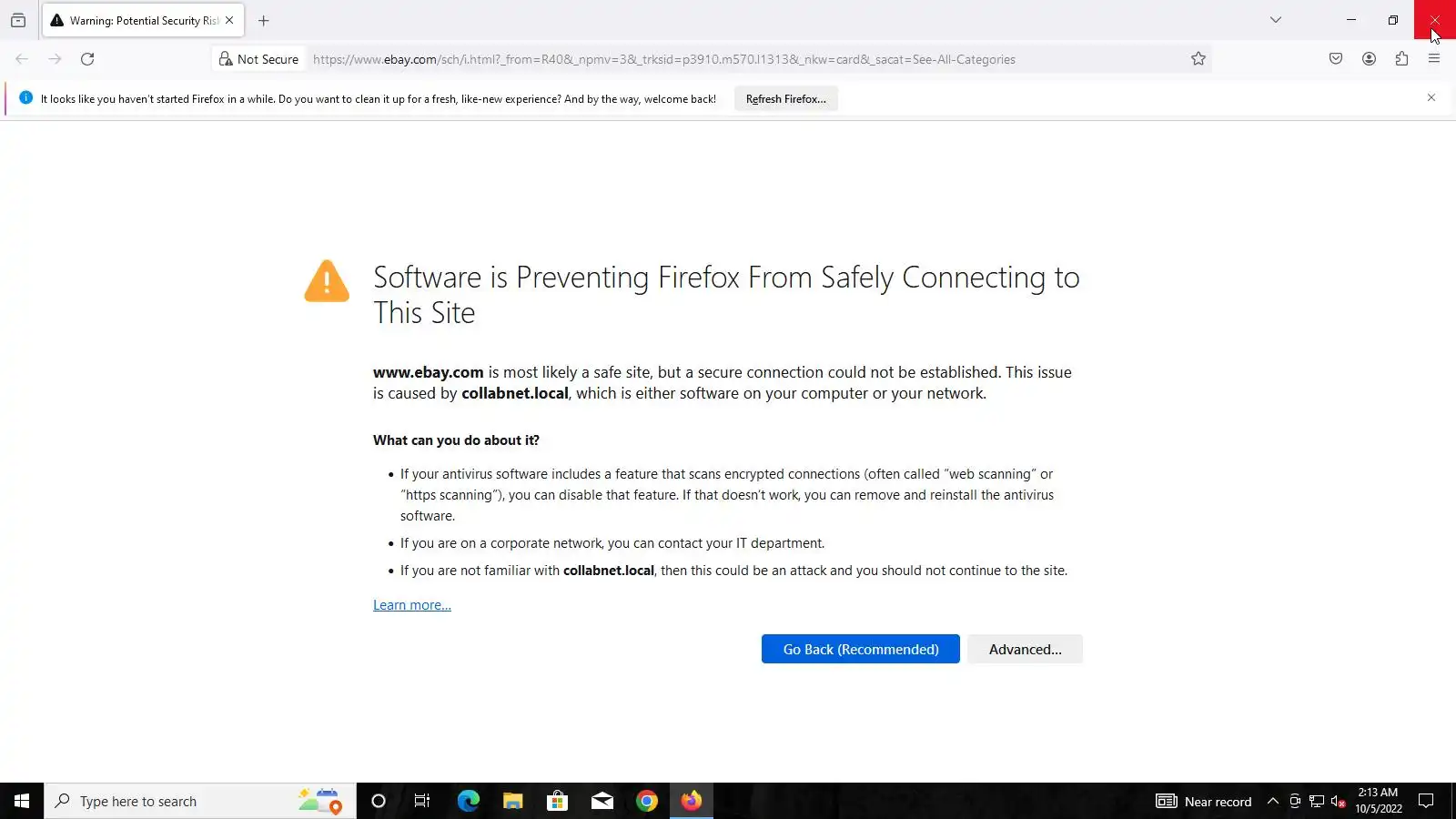
Task: Dismiss the Firefox refresh notification bar
Action: pyautogui.click(x=1431, y=97)
